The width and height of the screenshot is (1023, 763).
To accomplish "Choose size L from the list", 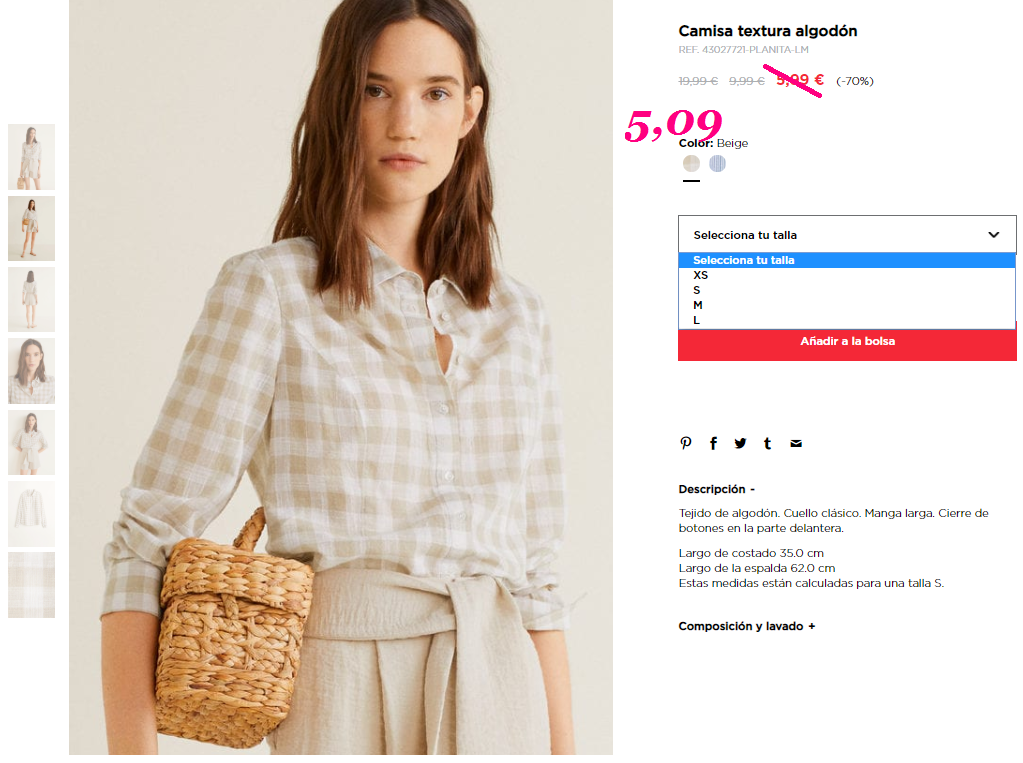I will pyautogui.click(x=847, y=320).
